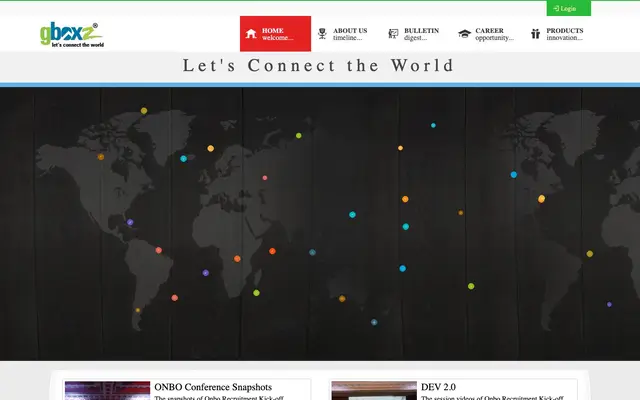This screenshot has width=640, height=400.
Task: Click the ONBO Conference Snapshots thumbnail
Action: point(107,391)
